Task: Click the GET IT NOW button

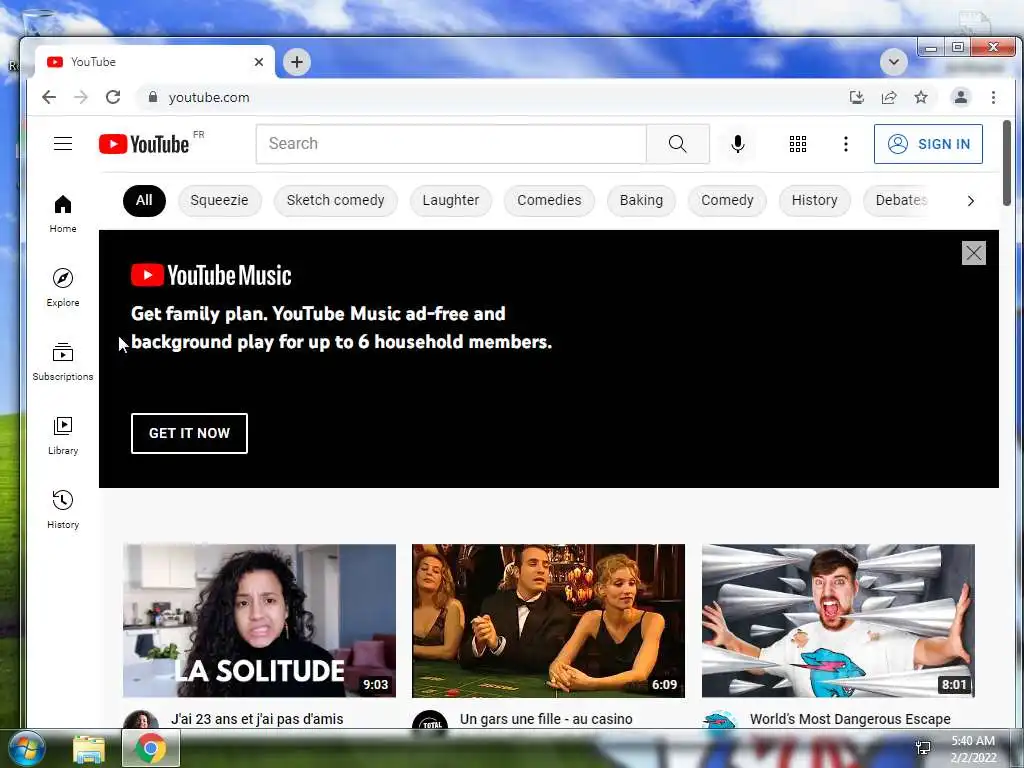Action: click(189, 433)
